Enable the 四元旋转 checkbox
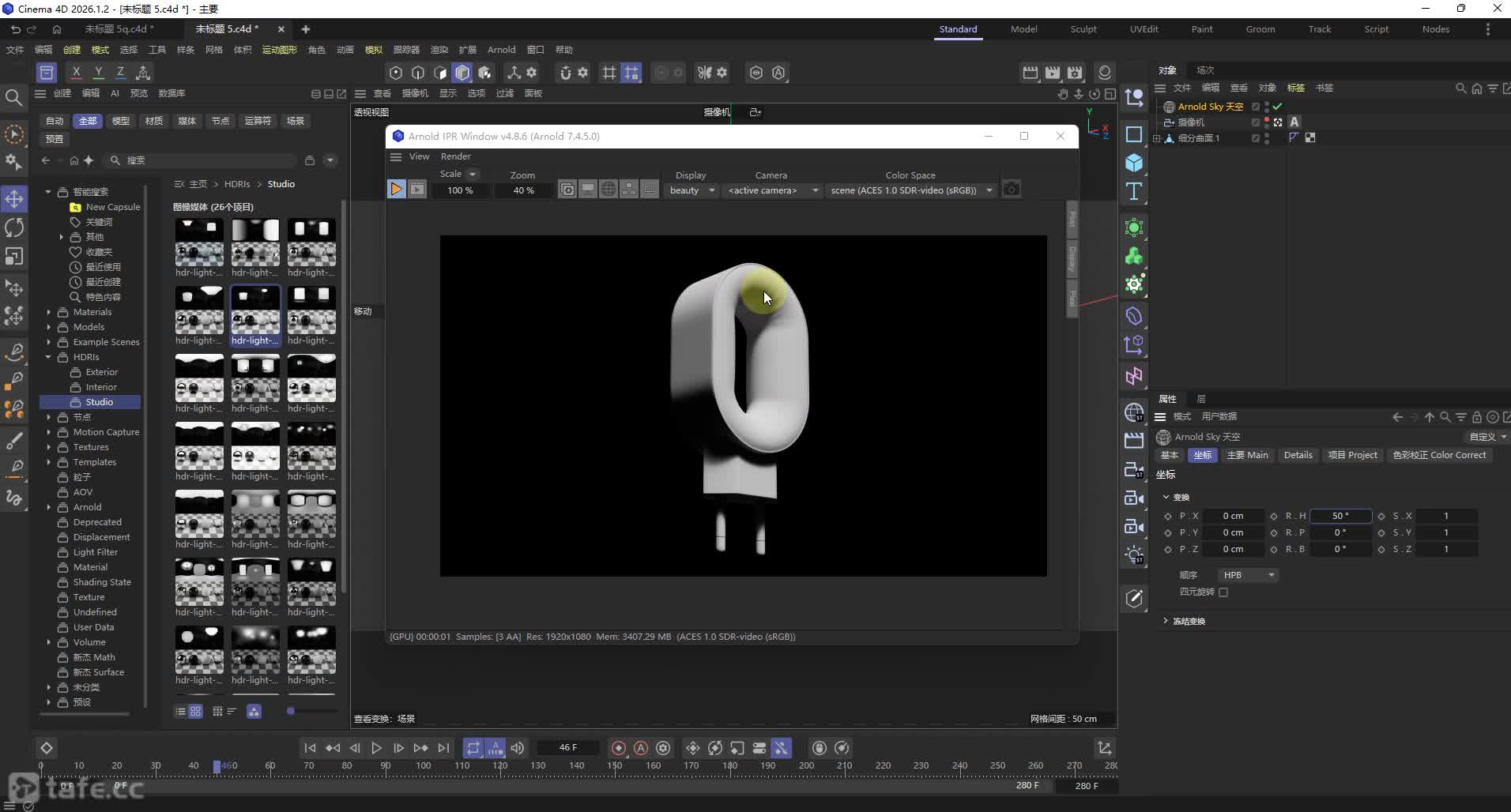Image resolution: width=1511 pixels, height=812 pixels. (1223, 592)
